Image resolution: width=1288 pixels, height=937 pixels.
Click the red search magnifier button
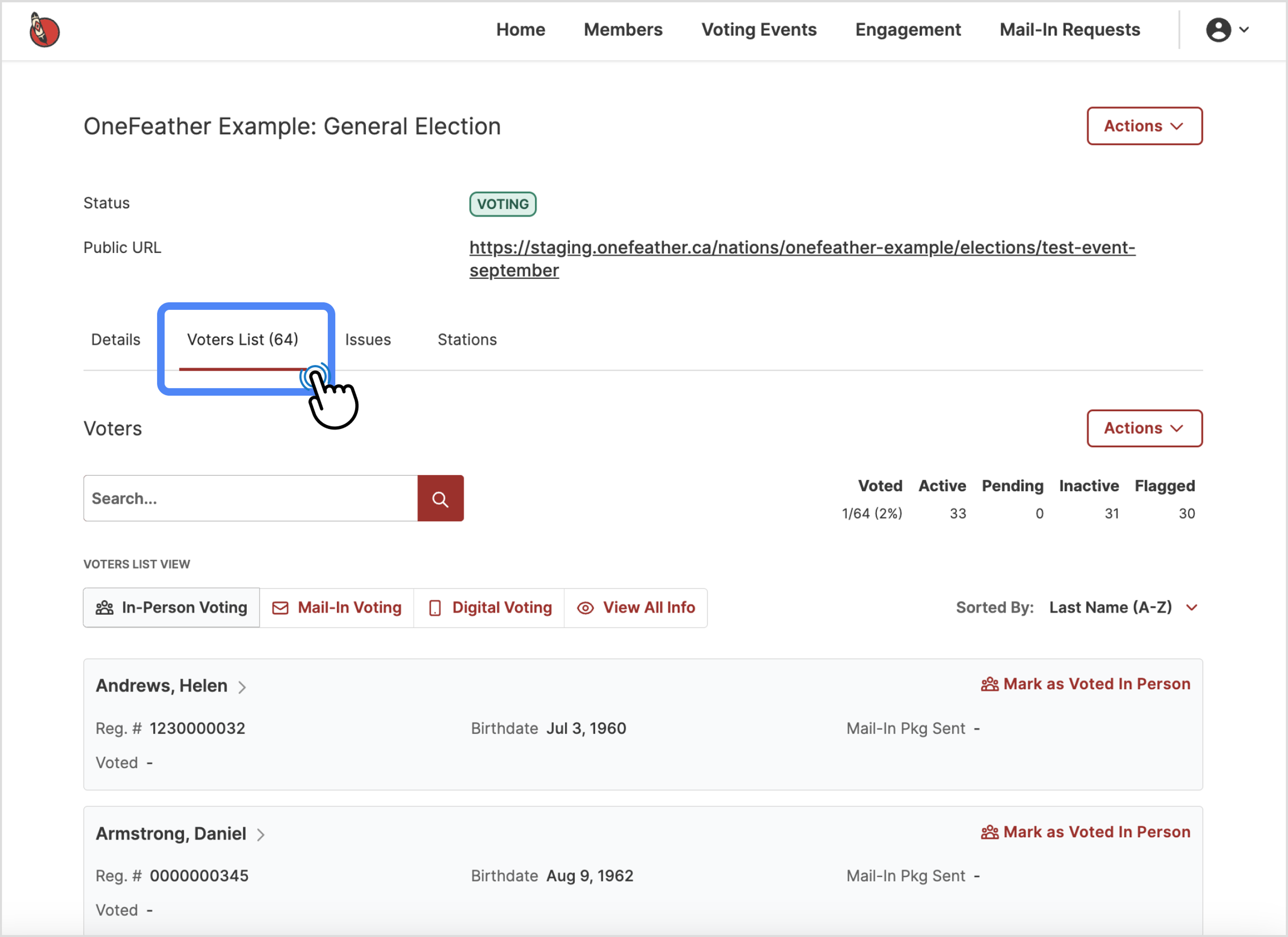pos(440,498)
